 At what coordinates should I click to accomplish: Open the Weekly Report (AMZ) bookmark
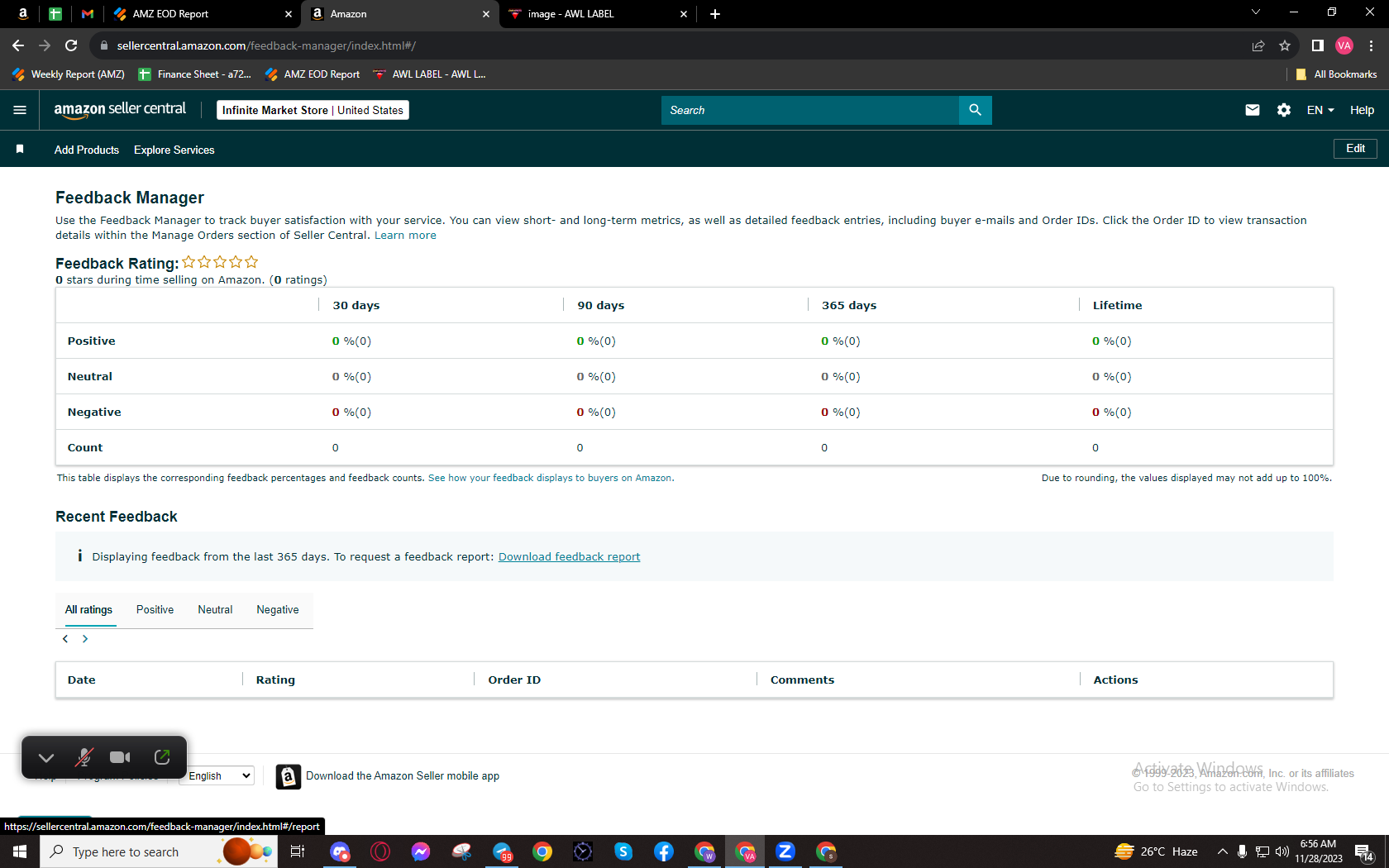point(69,74)
